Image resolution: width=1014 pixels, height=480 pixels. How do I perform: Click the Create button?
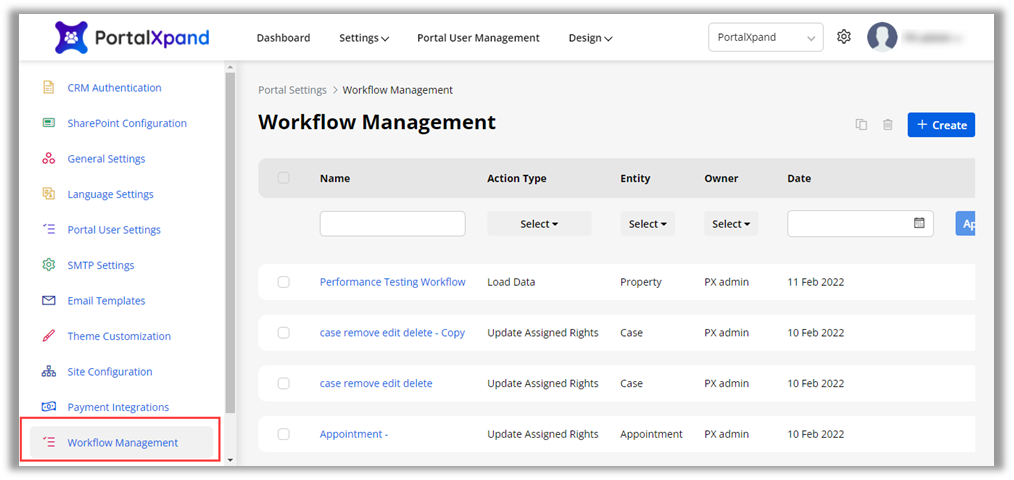point(940,125)
